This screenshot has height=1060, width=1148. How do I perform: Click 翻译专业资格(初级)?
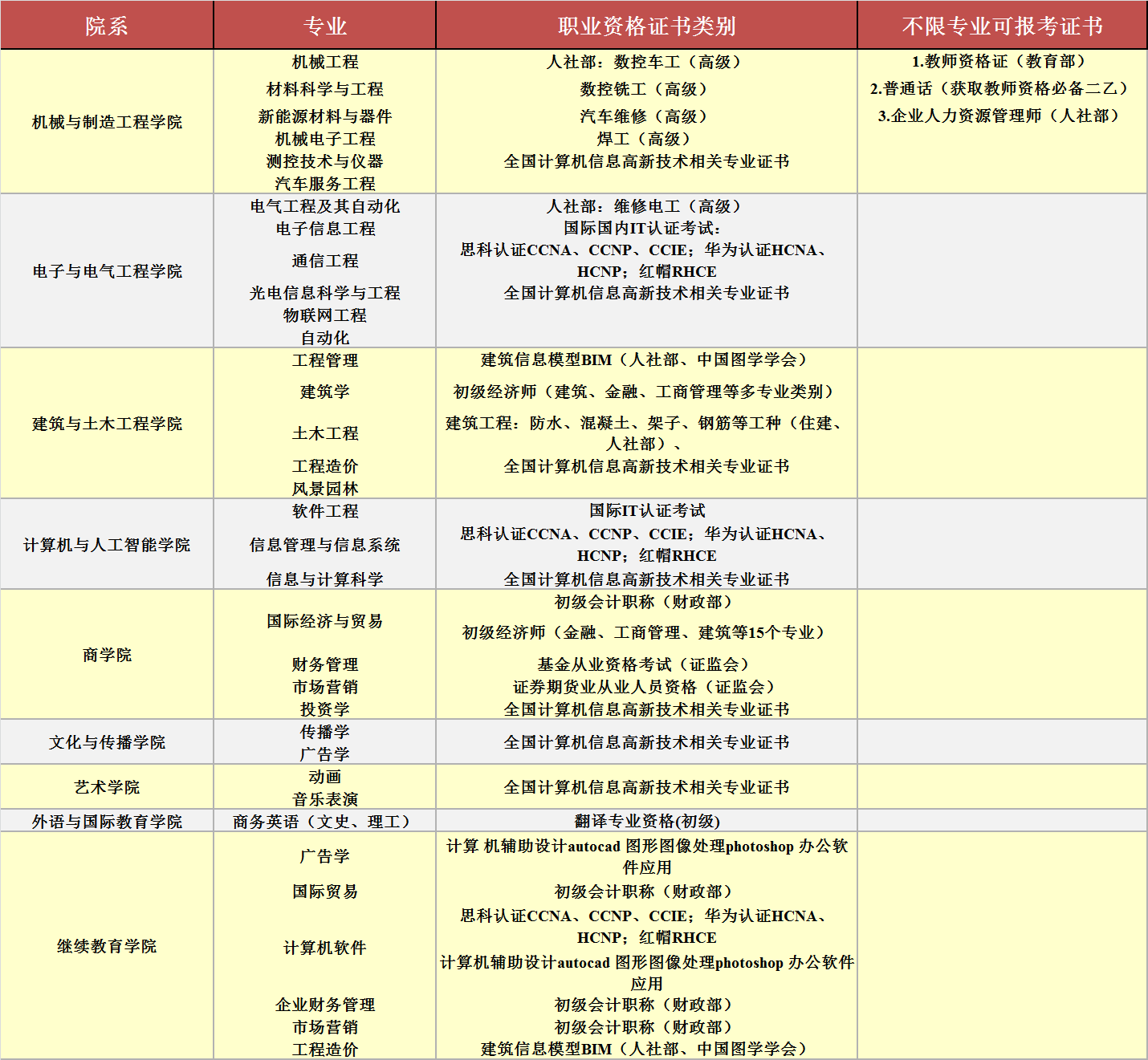[646, 821]
